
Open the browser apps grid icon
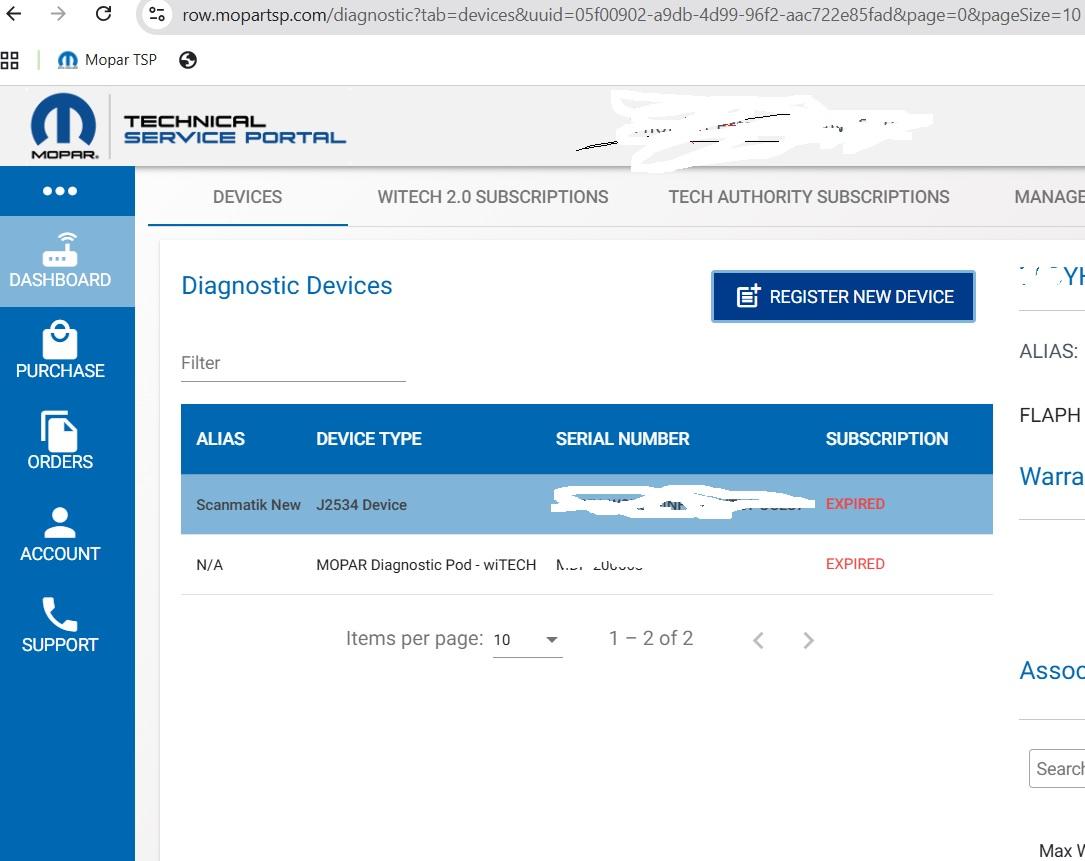tap(10, 60)
